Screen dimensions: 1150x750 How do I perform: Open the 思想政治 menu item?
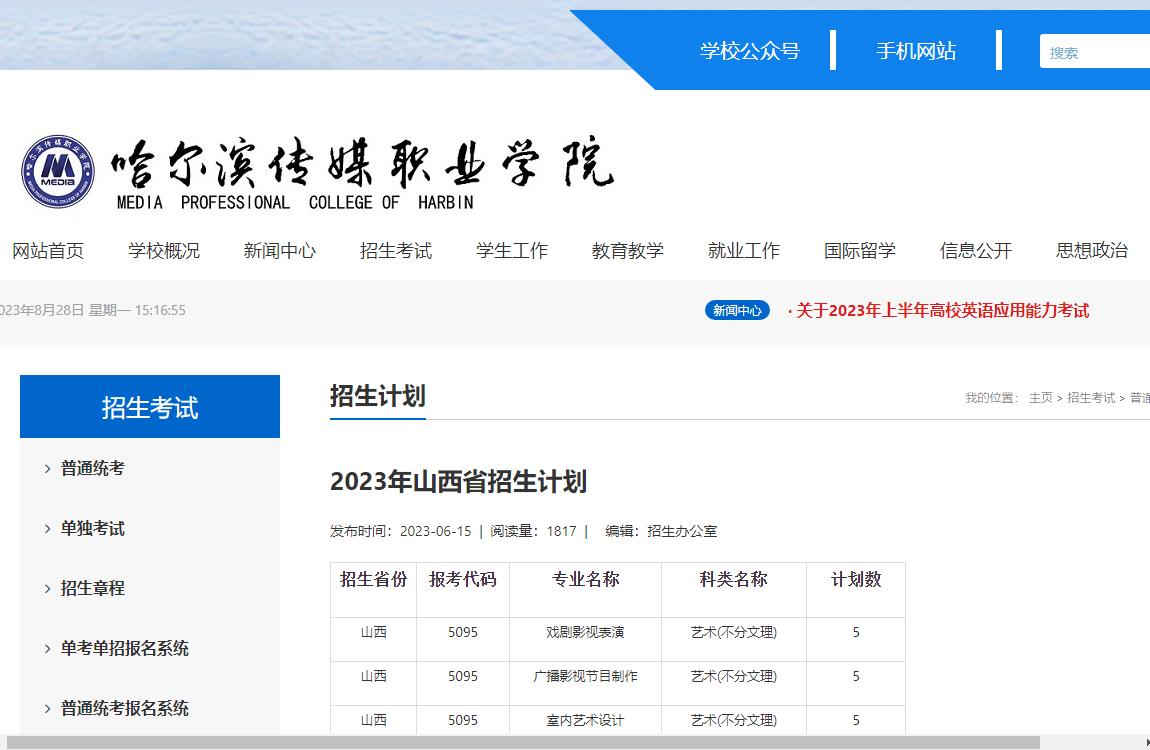1091,251
